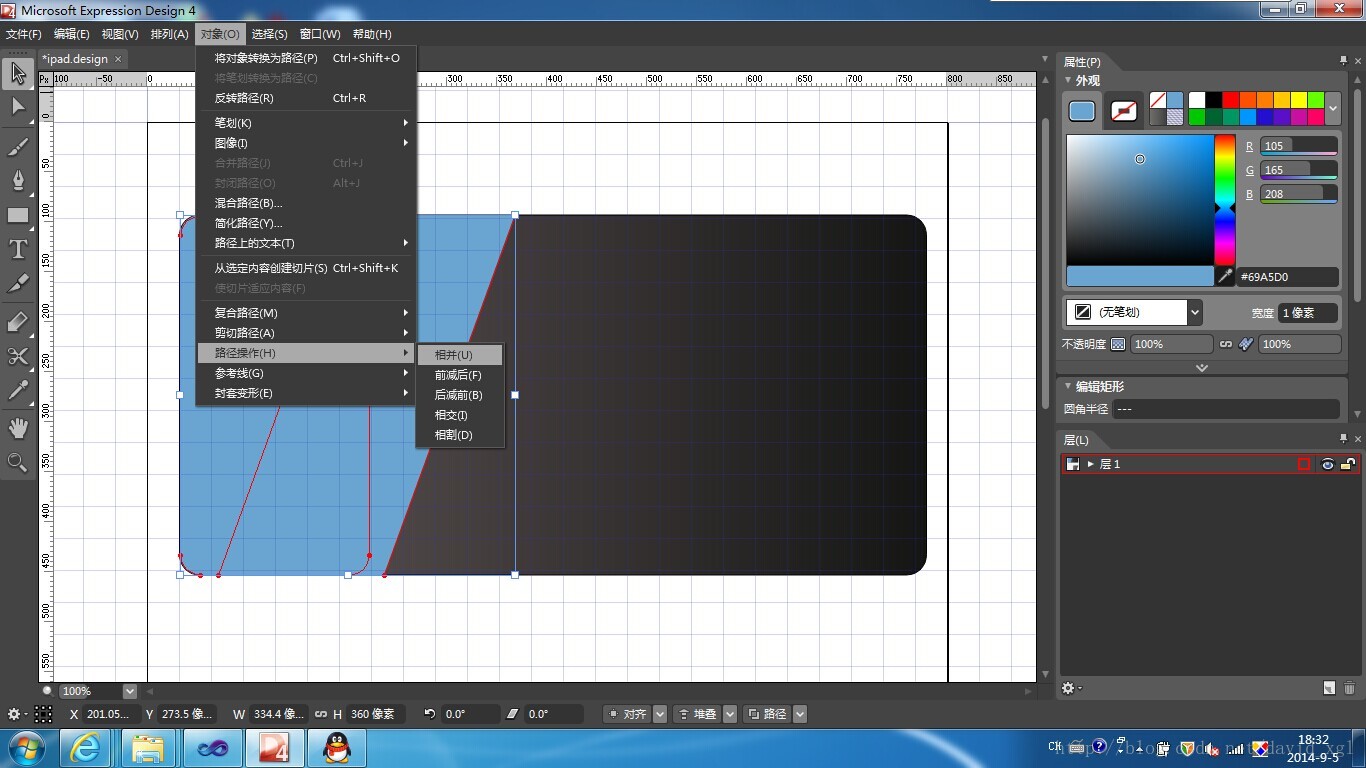This screenshot has height=768, width=1366.
Task: Click the registration point grid icon
Action: (44, 714)
